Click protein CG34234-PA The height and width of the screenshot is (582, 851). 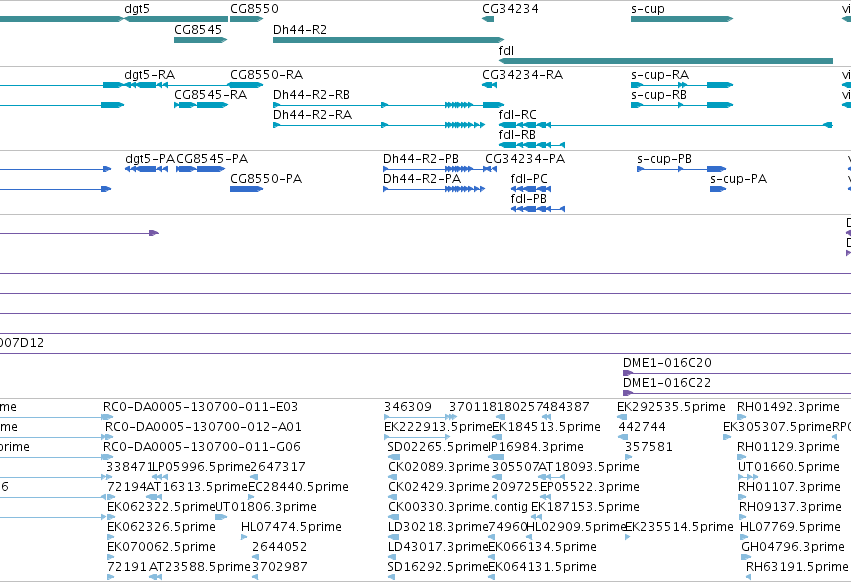coord(524,159)
